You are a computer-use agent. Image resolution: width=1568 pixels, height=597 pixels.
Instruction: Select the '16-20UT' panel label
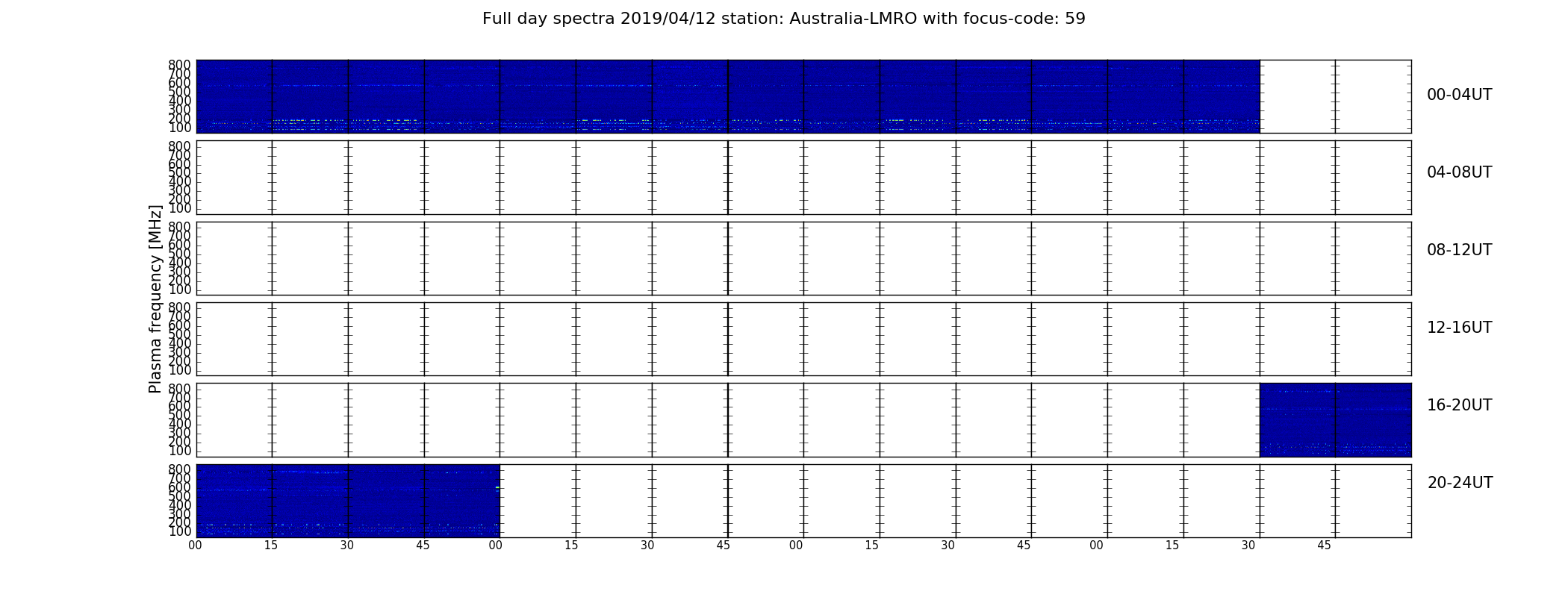point(1459,405)
